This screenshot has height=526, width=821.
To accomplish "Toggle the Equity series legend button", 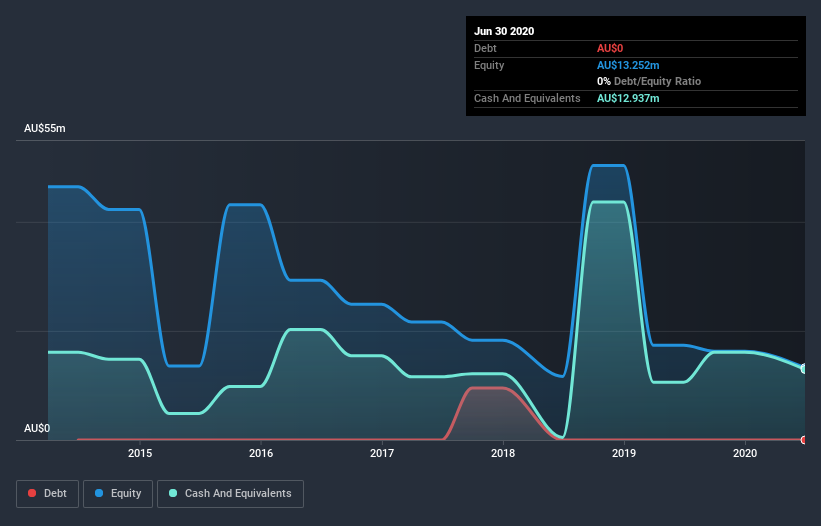I will click(118, 494).
